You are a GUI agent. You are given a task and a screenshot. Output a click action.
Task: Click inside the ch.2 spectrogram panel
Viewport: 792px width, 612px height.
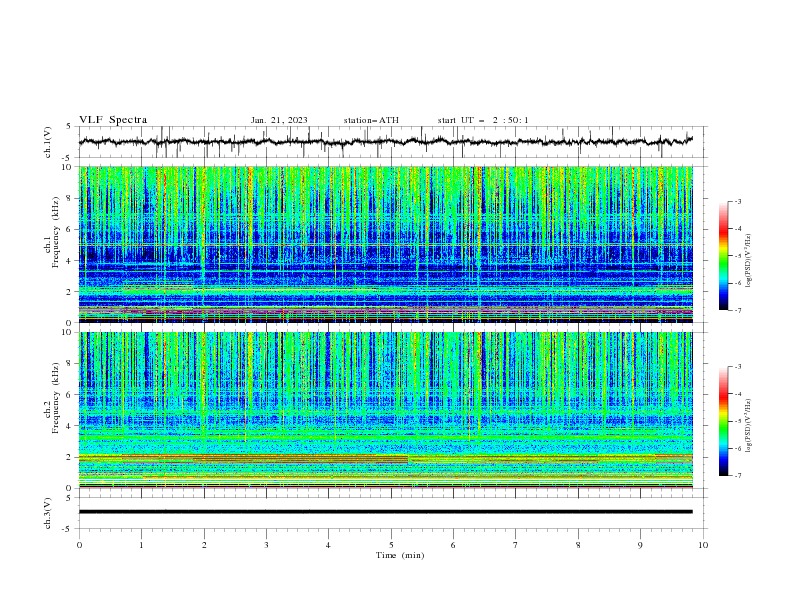(x=386, y=410)
